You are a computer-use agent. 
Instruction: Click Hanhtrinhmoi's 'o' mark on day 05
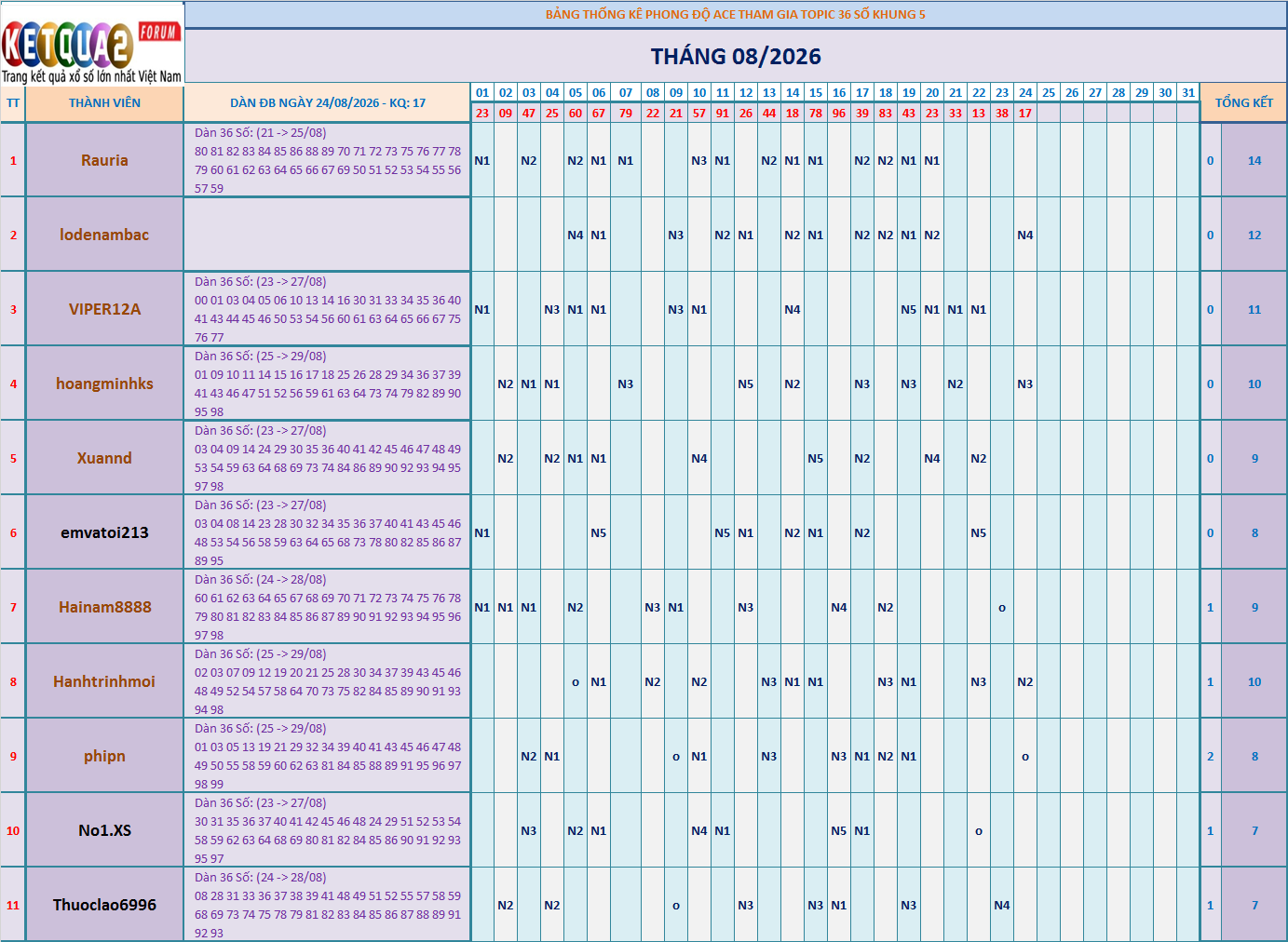[576, 681]
